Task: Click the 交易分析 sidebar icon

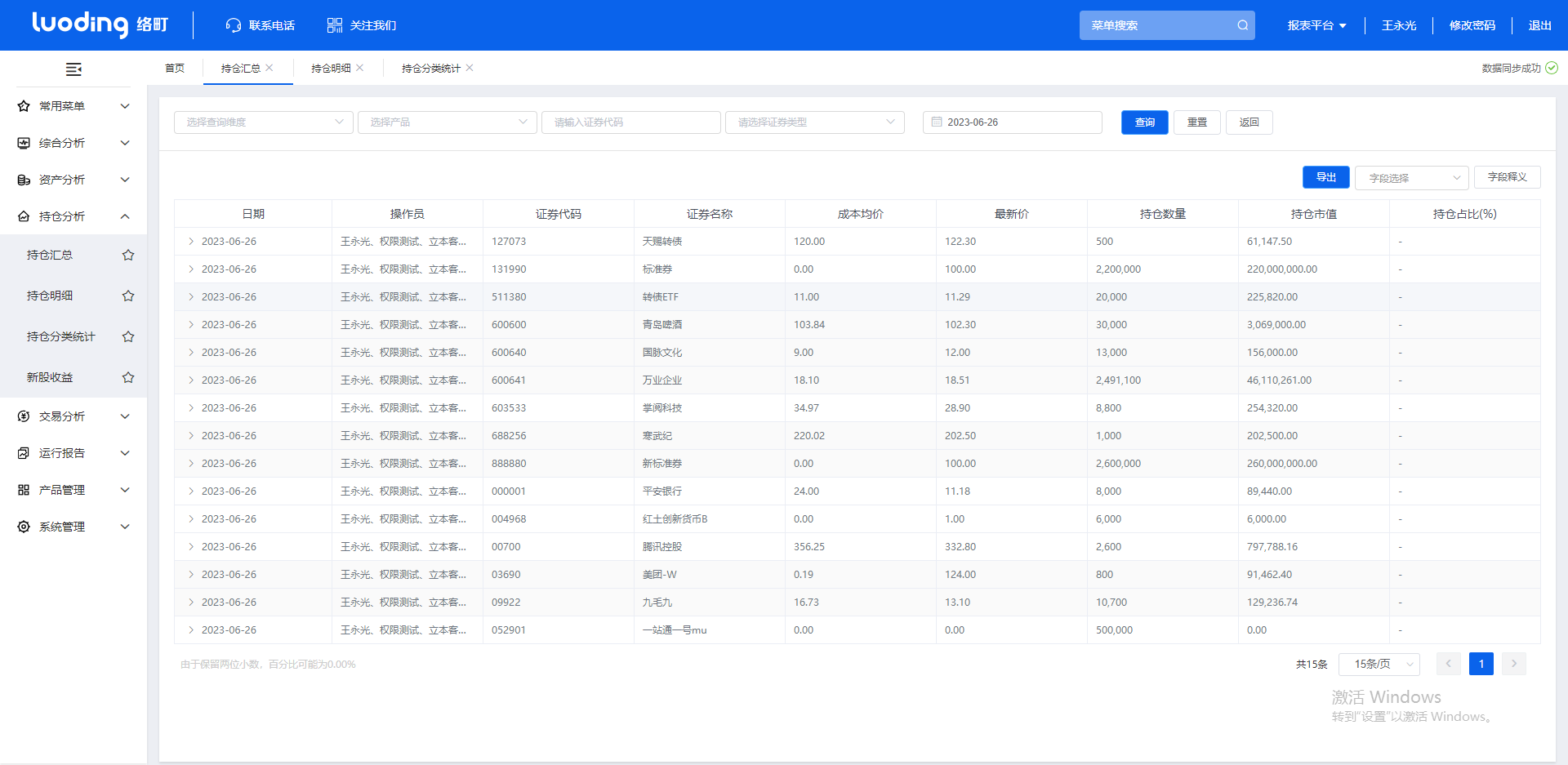Action: click(x=24, y=416)
